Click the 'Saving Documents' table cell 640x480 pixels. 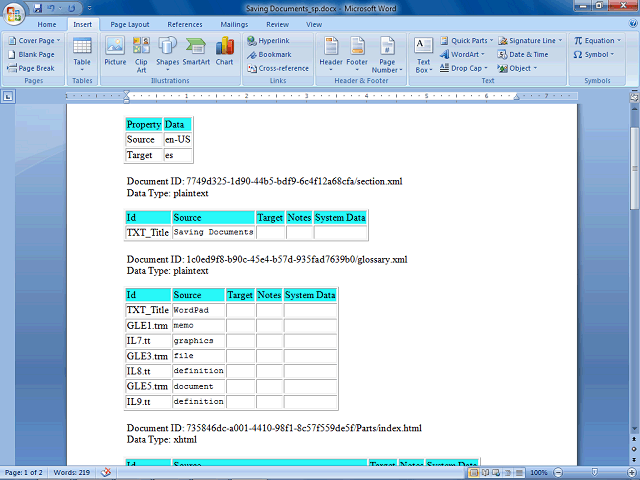[213, 232]
